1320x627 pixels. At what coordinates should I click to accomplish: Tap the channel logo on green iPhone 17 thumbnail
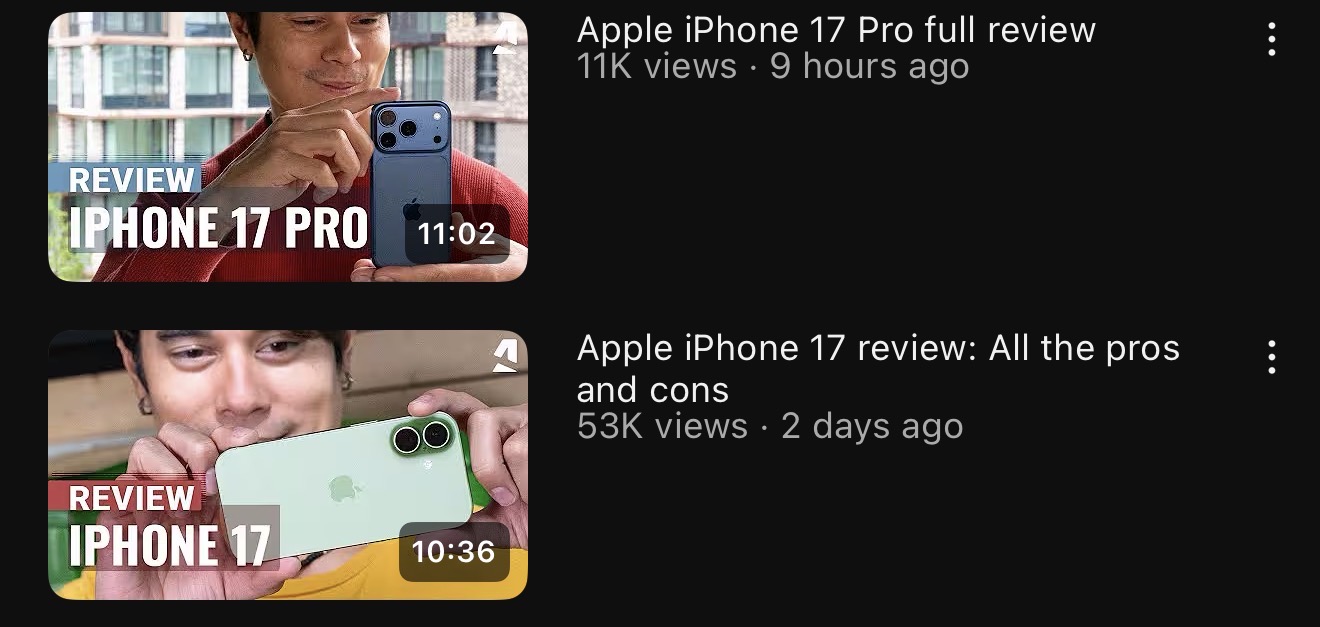[506, 356]
